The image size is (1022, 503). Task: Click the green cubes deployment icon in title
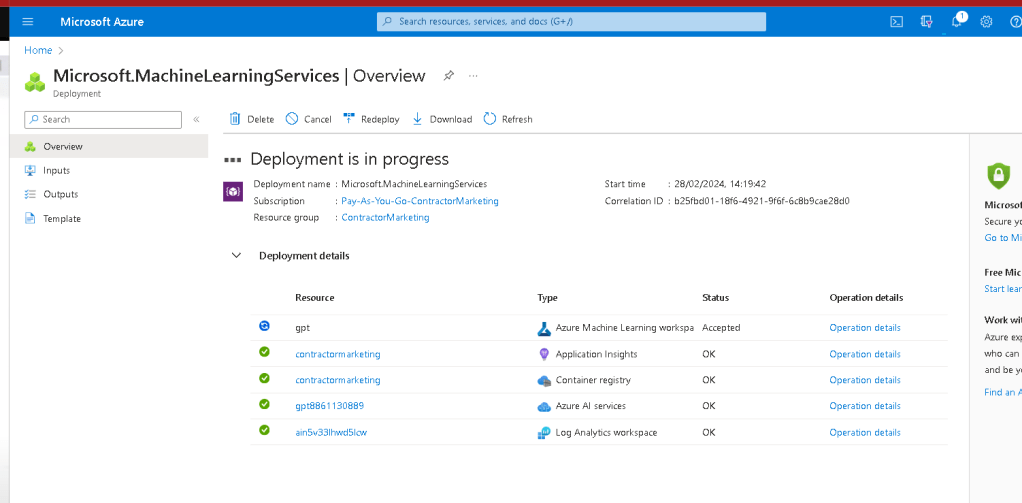pyautogui.click(x=35, y=81)
